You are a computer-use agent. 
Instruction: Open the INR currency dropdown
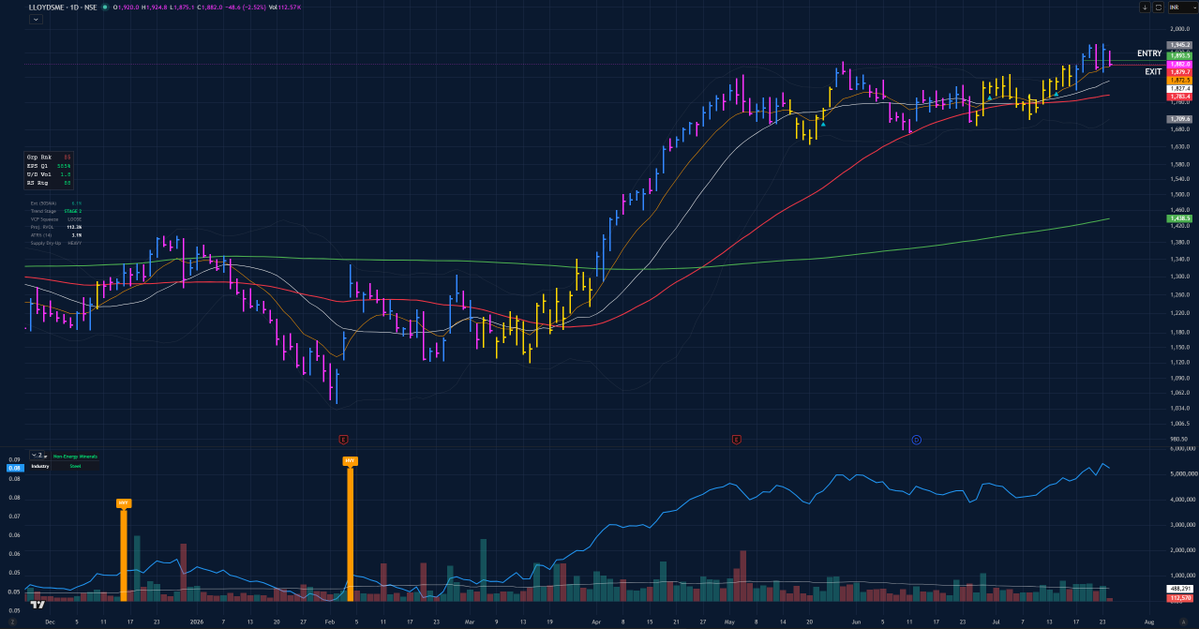[1181, 8]
